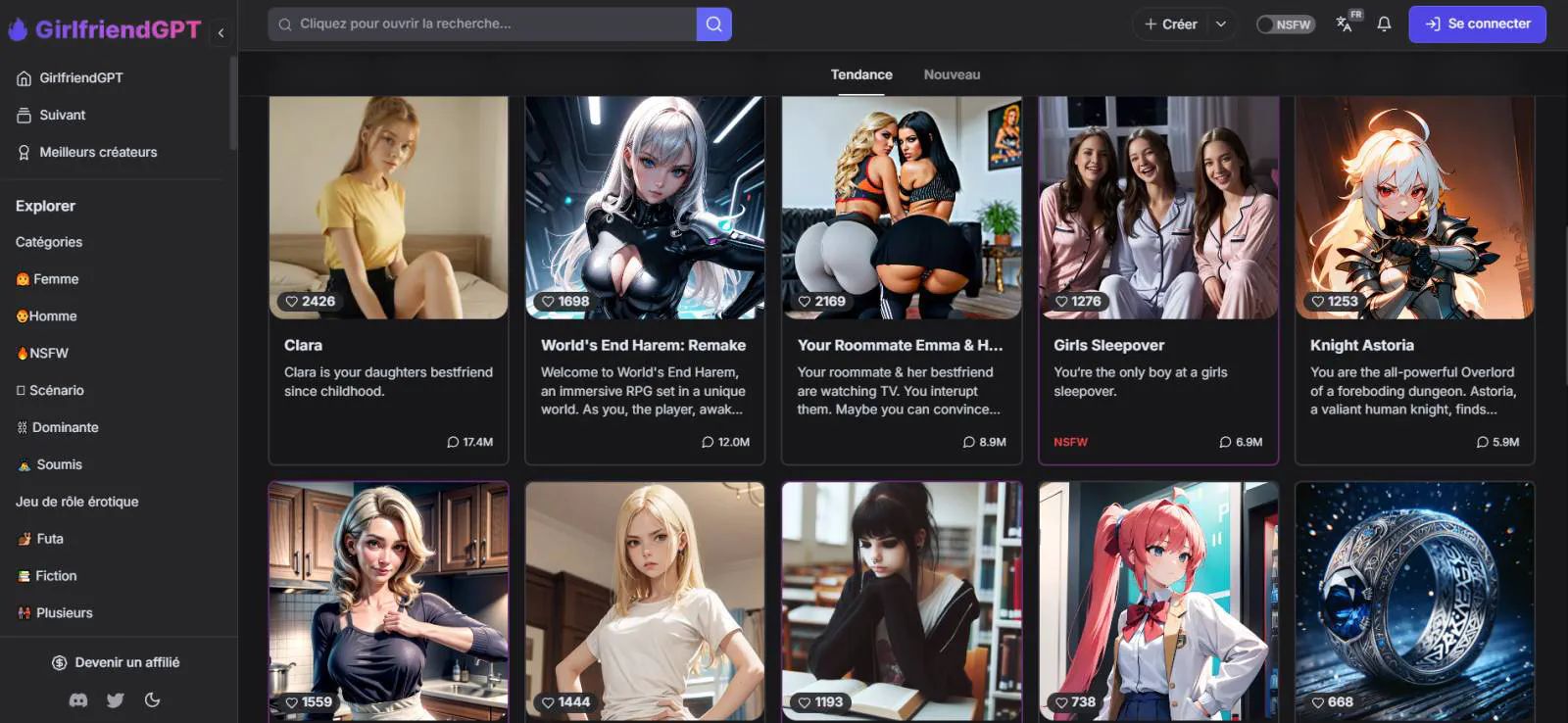Select the Tendance tab
The image size is (1568, 723).
pos(861,74)
